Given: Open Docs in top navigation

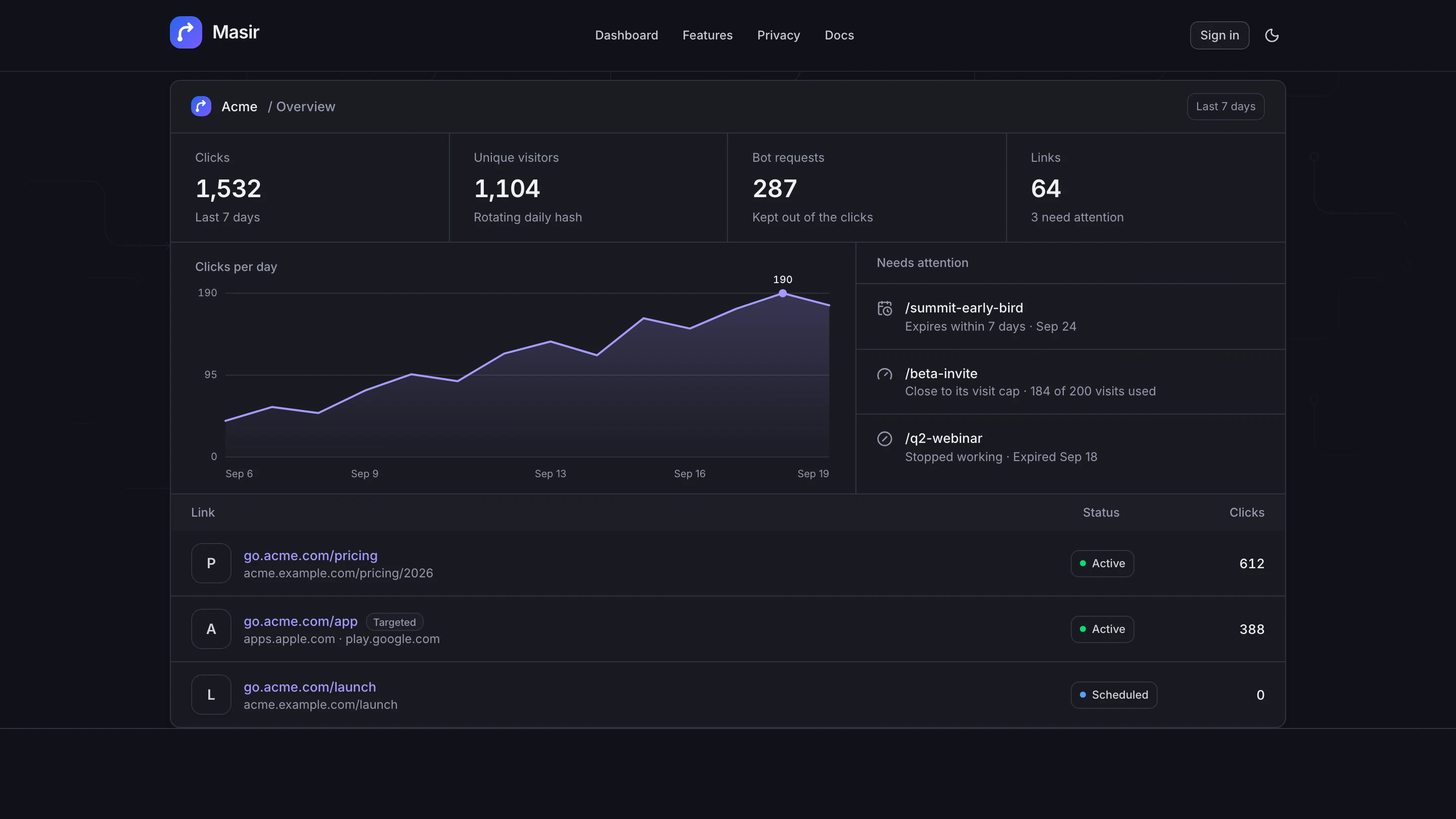Looking at the screenshot, I should [x=839, y=35].
